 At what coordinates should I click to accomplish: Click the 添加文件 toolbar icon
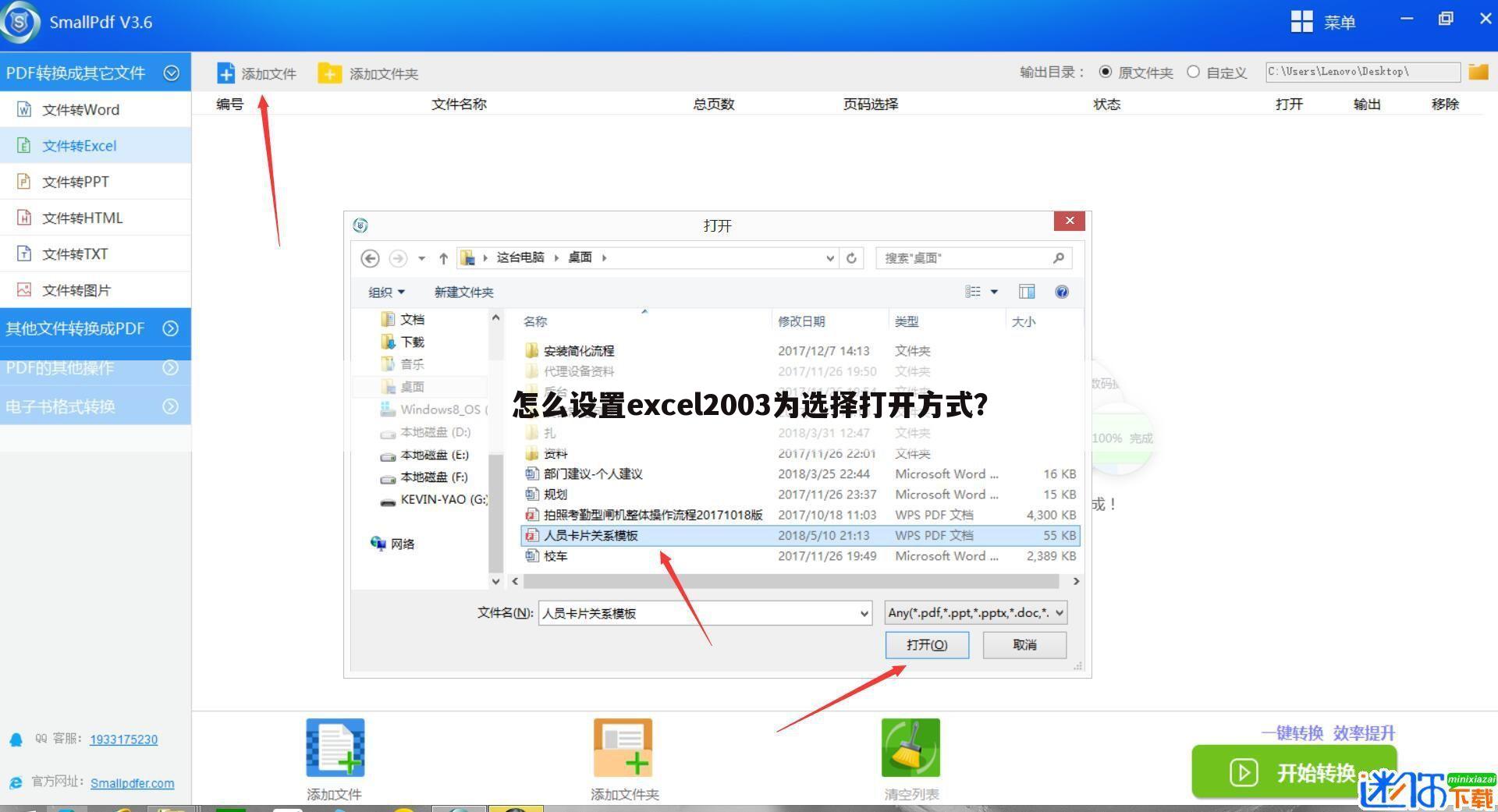point(225,73)
